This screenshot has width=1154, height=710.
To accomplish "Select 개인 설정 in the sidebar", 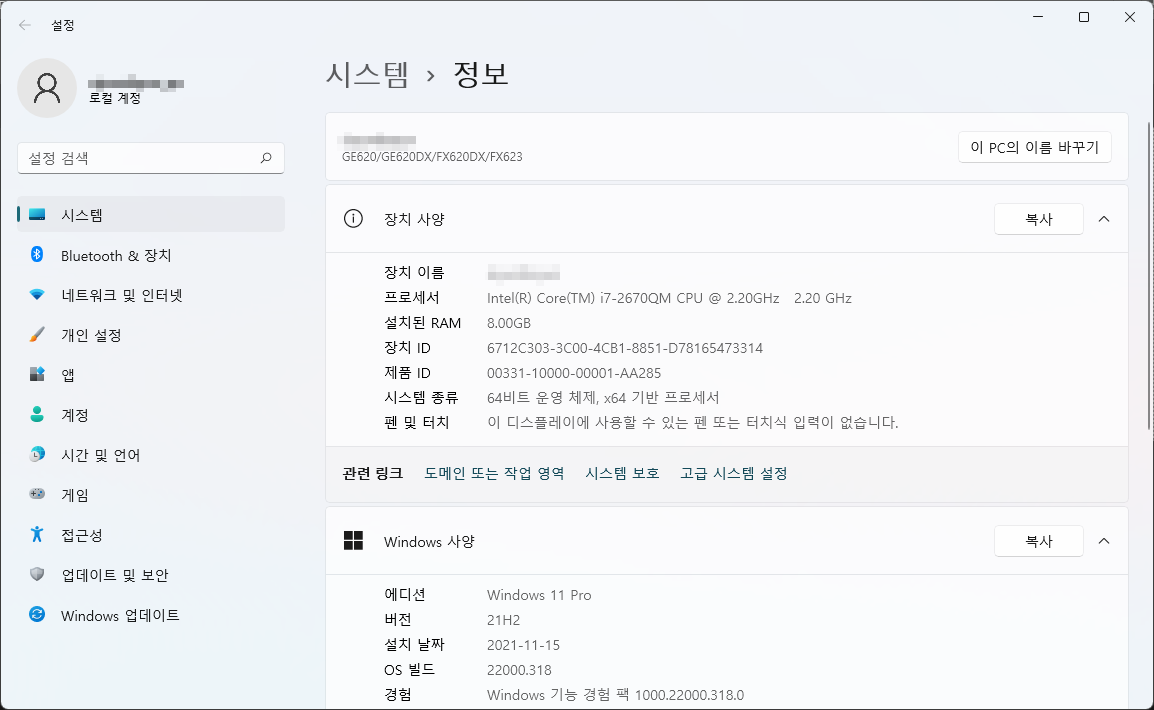I will (x=151, y=335).
